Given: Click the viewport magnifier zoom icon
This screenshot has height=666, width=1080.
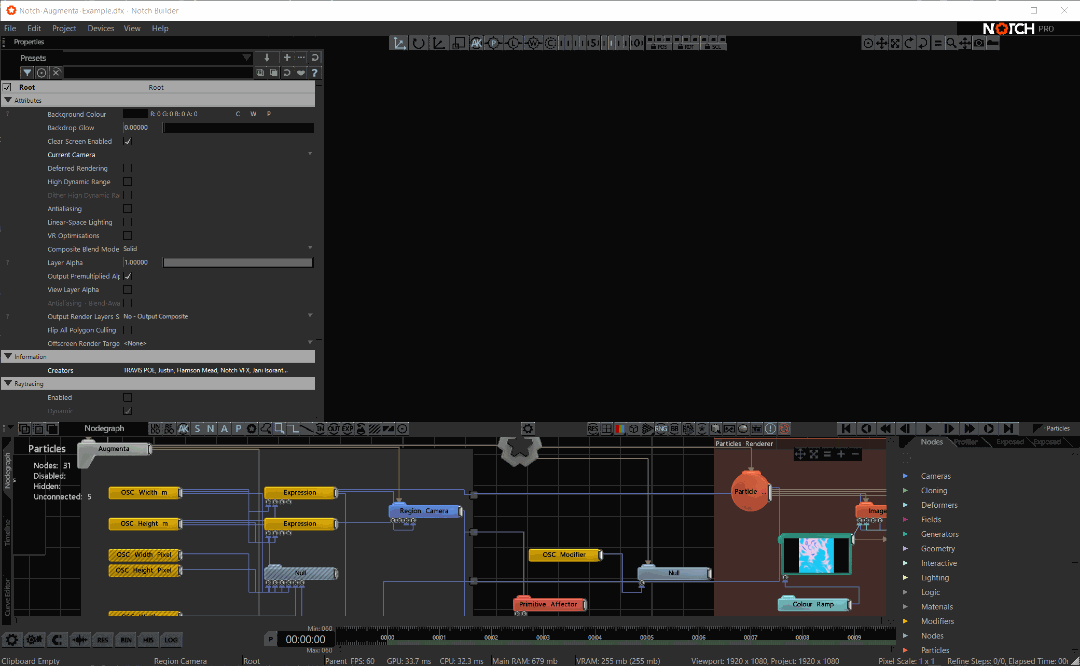Looking at the screenshot, I should pyautogui.click(x=951, y=43).
